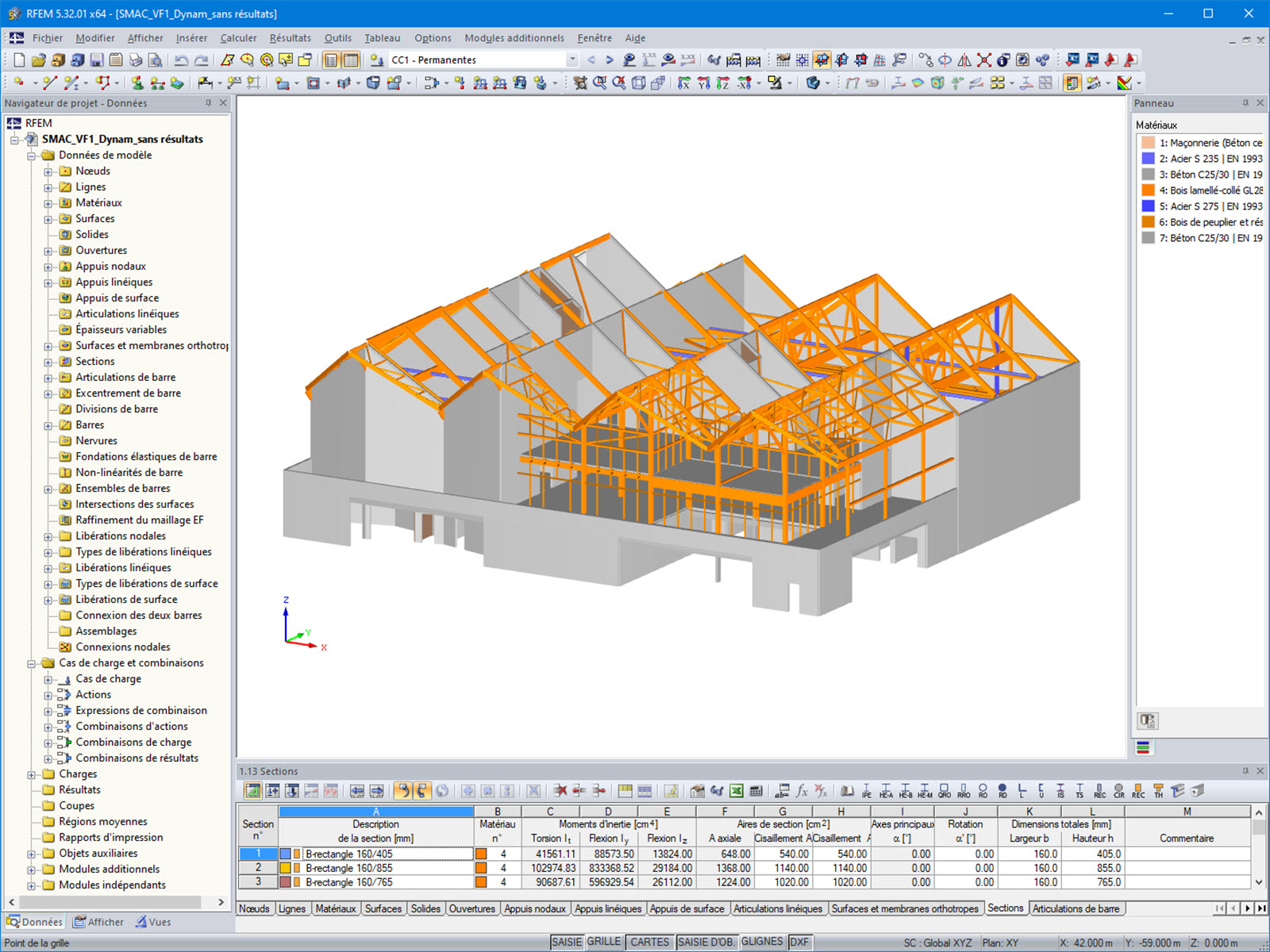
Task: Open a file using the folder icon
Action: click(39, 60)
